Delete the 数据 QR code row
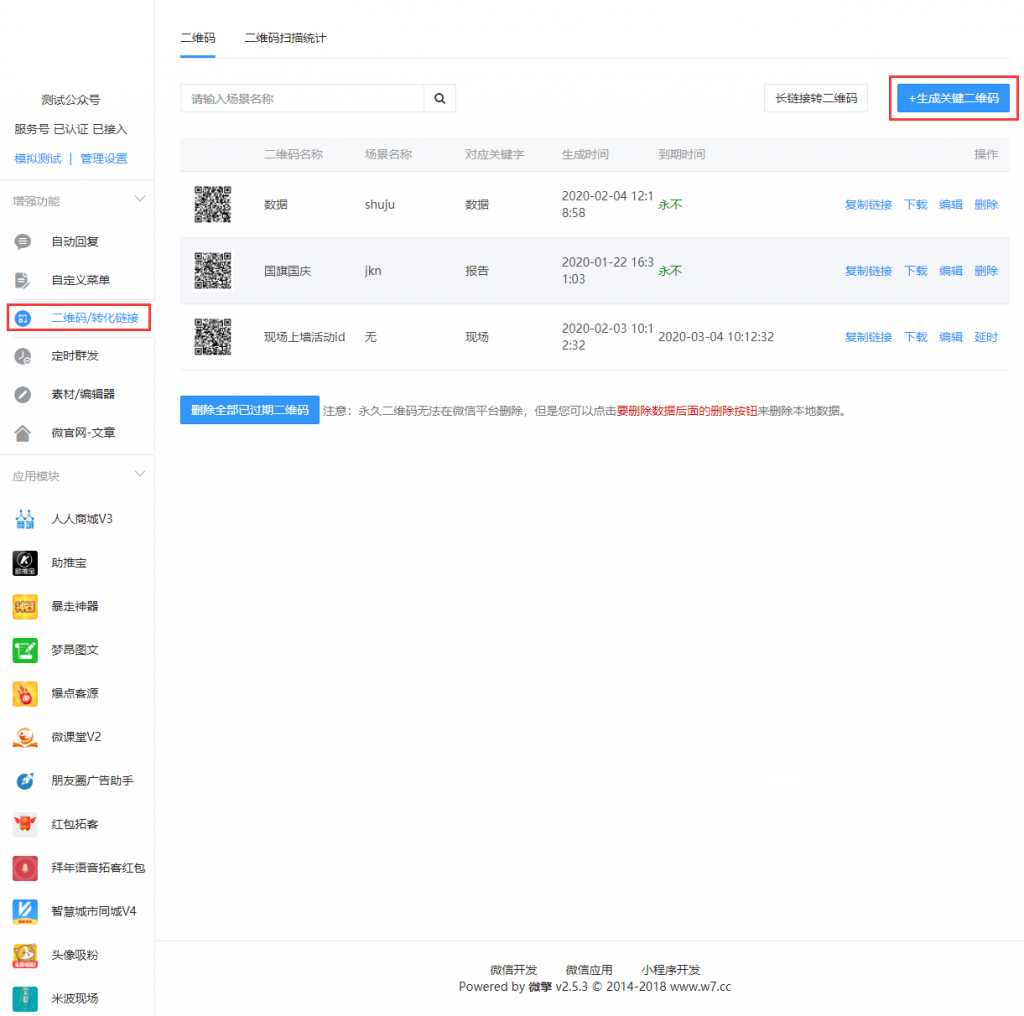The width and height of the screenshot is (1024, 1016). coord(986,204)
